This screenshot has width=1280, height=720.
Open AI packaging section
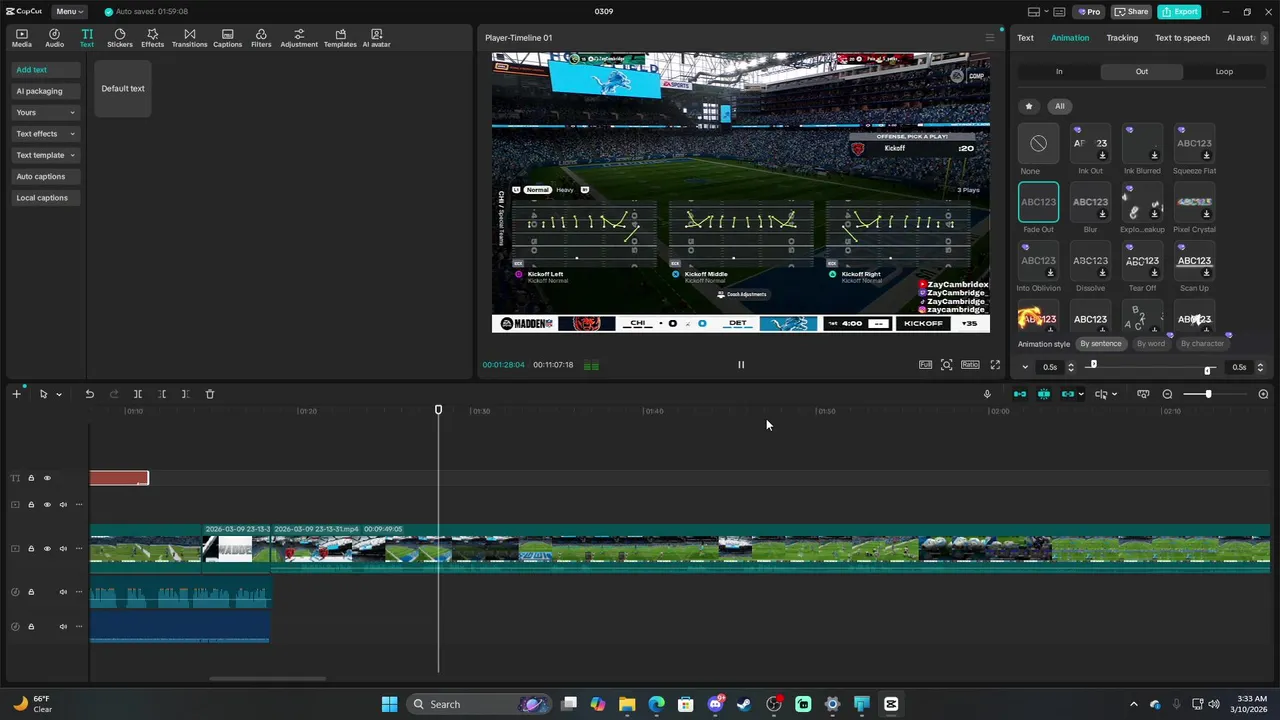(x=45, y=91)
